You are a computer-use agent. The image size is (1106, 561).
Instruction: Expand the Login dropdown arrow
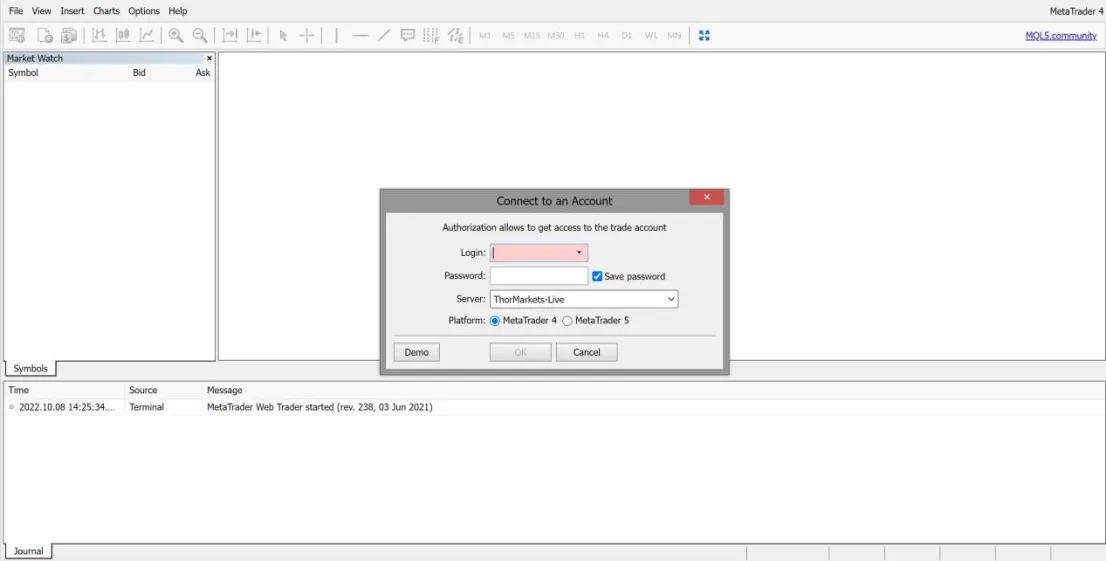point(579,253)
